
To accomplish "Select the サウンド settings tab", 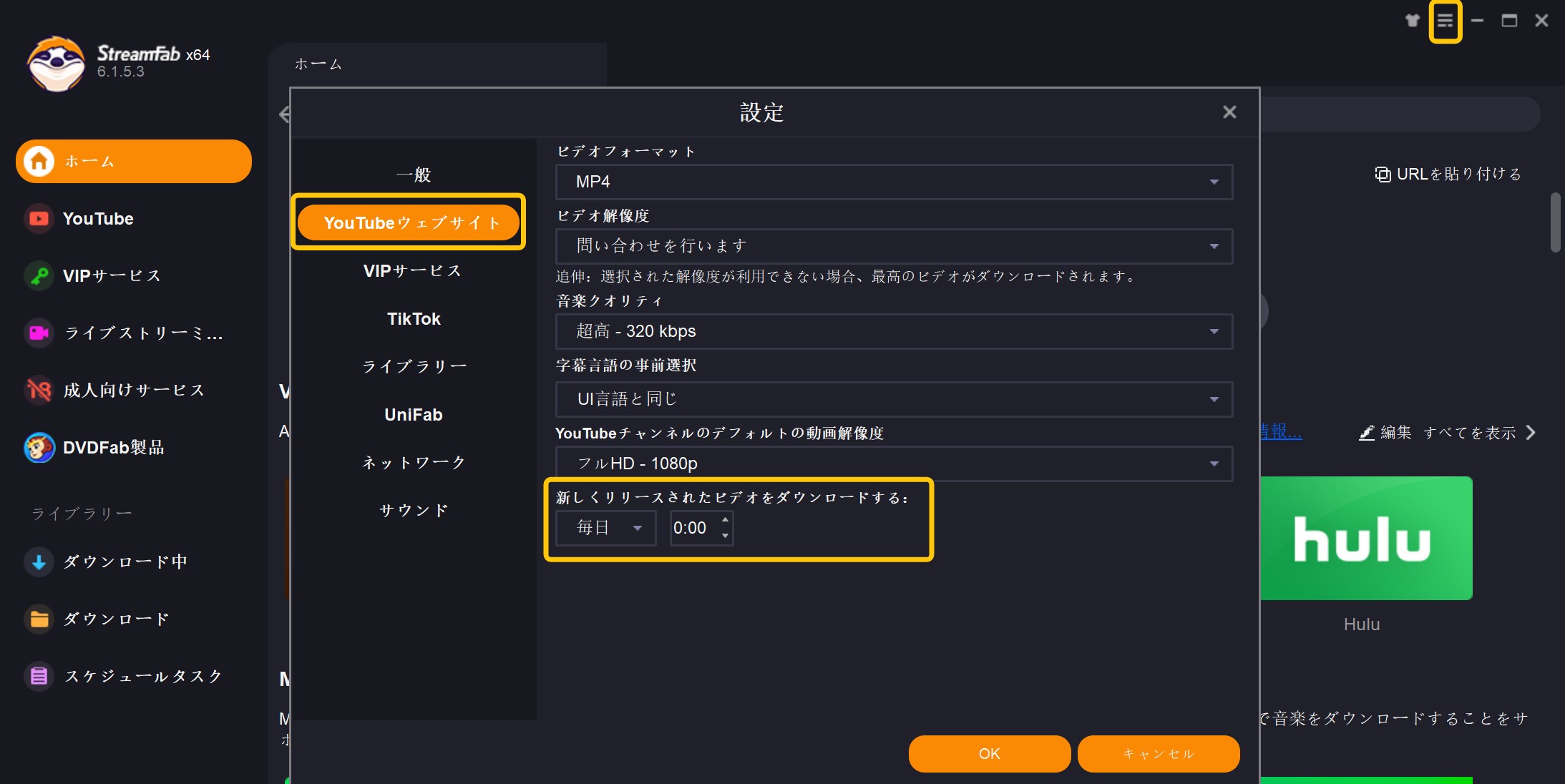I will coord(414,511).
